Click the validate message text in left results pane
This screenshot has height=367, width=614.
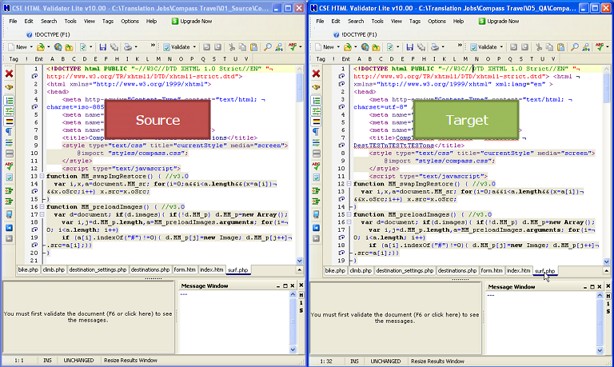click(88, 317)
